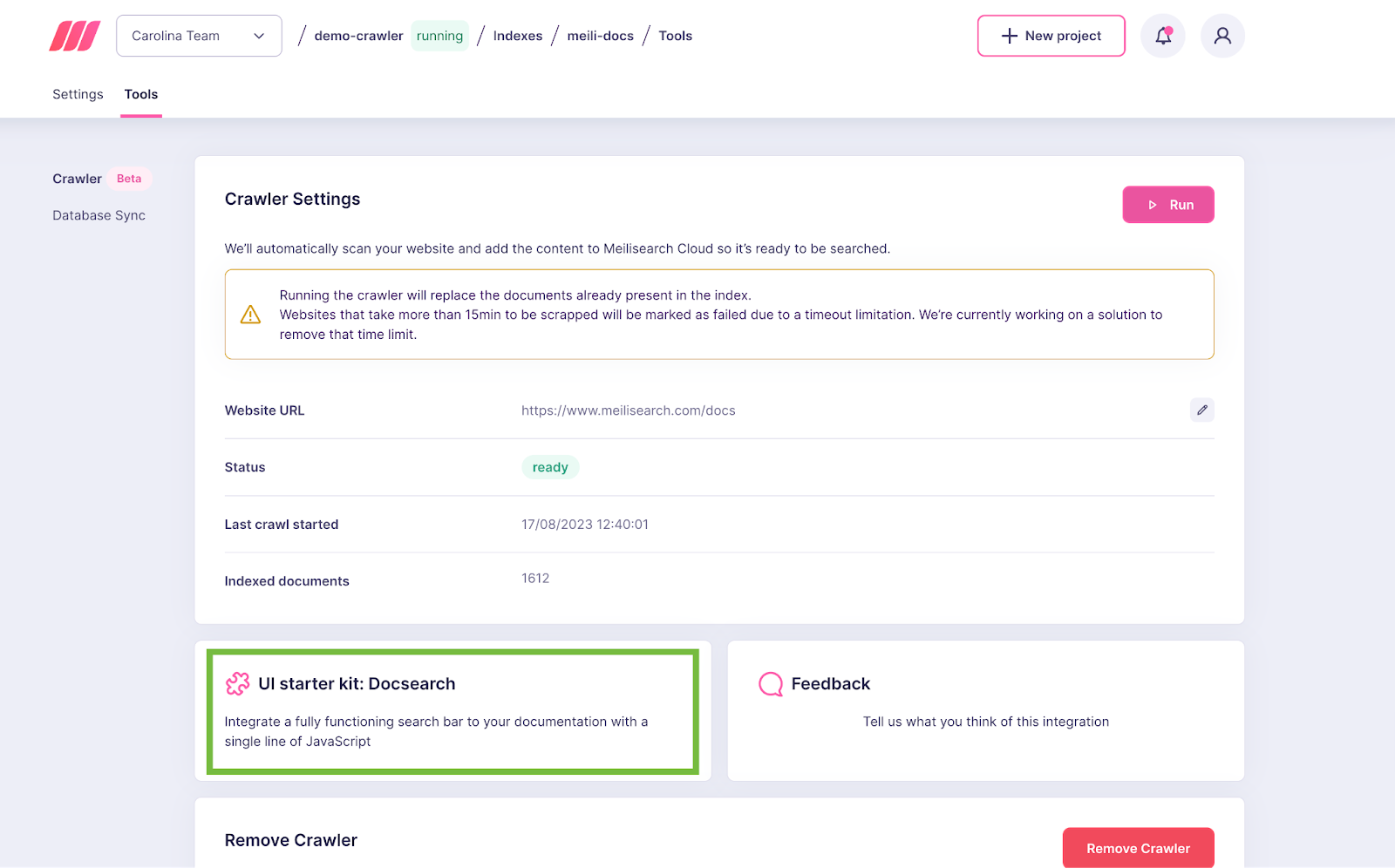Edit the Website URL with pencil icon
Image resolution: width=1395 pixels, height=868 pixels.
1201,410
